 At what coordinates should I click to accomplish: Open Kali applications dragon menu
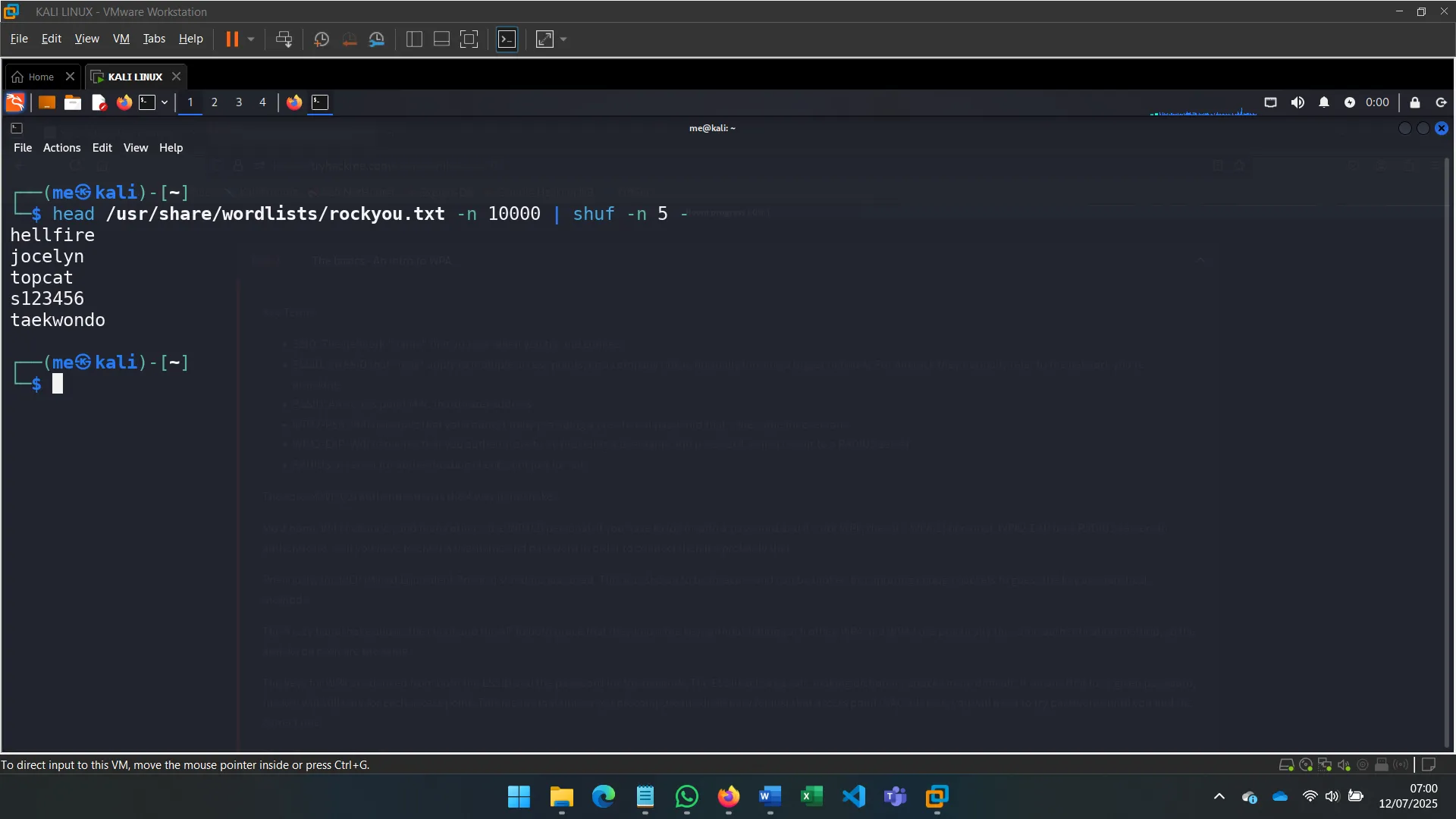15,102
